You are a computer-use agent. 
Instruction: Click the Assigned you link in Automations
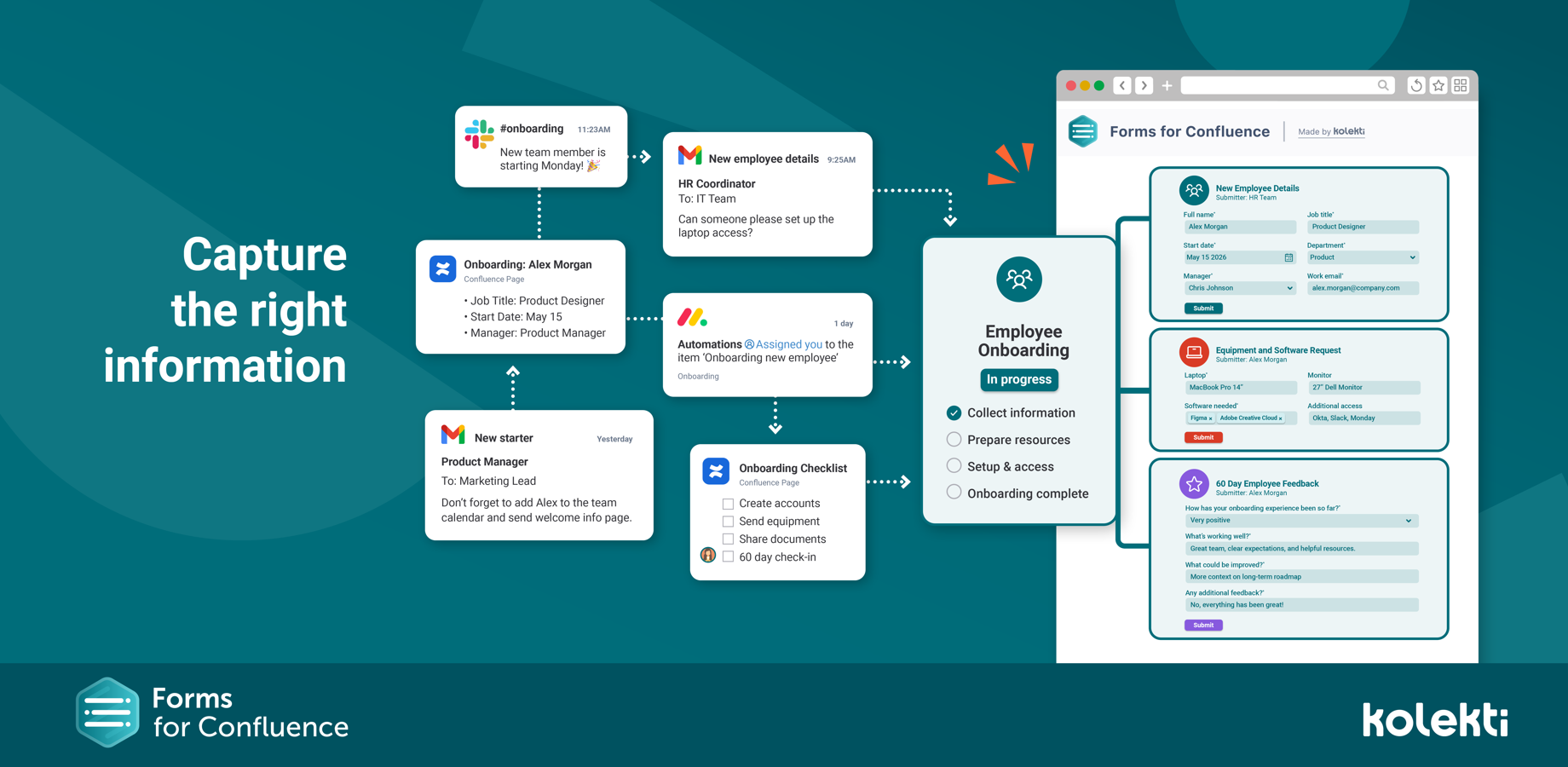784,344
